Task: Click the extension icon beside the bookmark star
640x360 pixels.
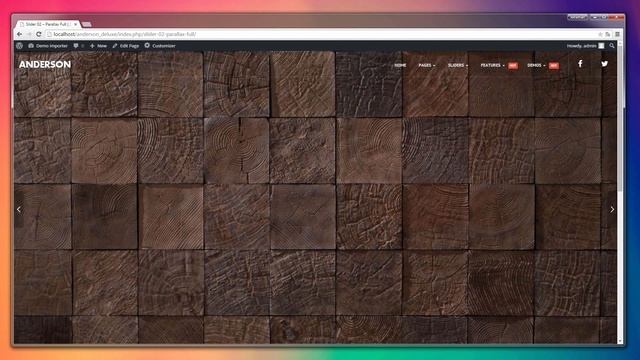Action: (608, 34)
